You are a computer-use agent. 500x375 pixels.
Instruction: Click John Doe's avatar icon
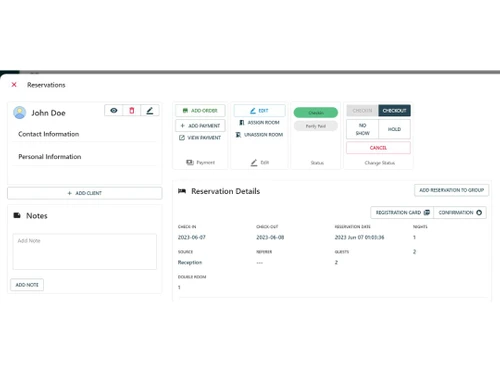[20, 113]
